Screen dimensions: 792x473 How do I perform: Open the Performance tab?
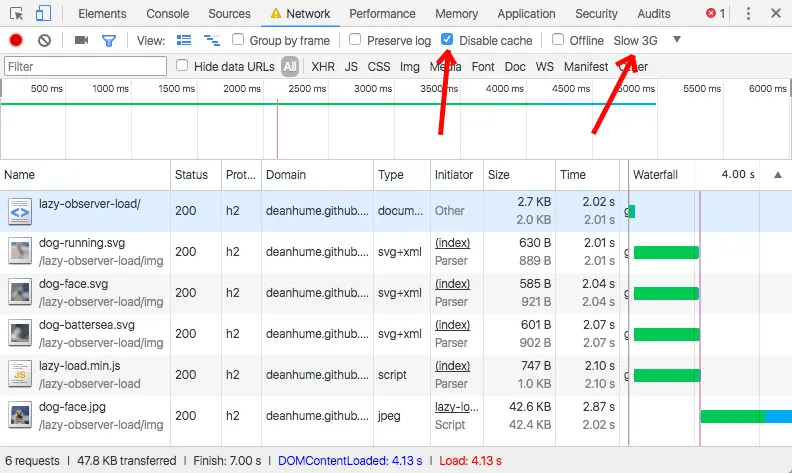coord(382,14)
